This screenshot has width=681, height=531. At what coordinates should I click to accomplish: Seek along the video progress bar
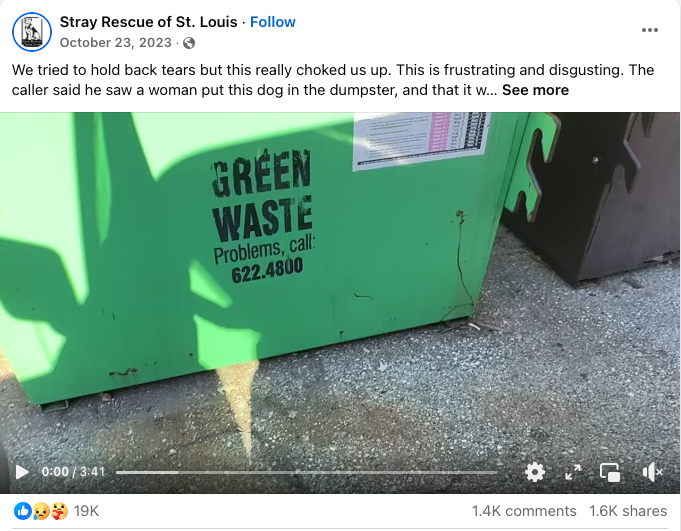pos(307,472)
